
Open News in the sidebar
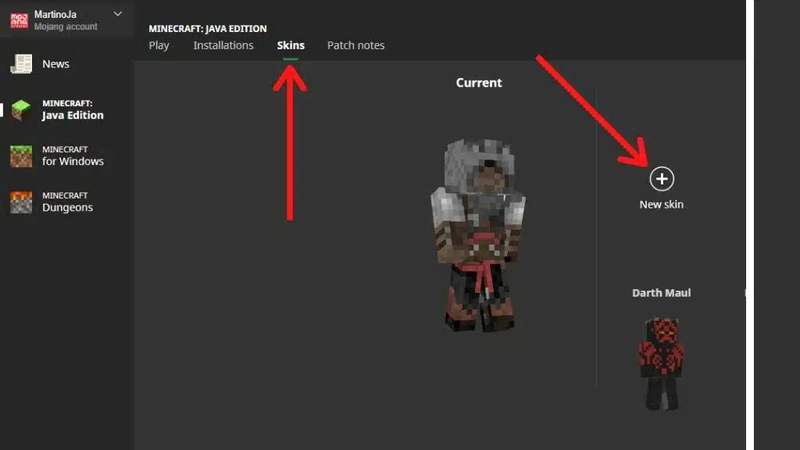(56, 64)
